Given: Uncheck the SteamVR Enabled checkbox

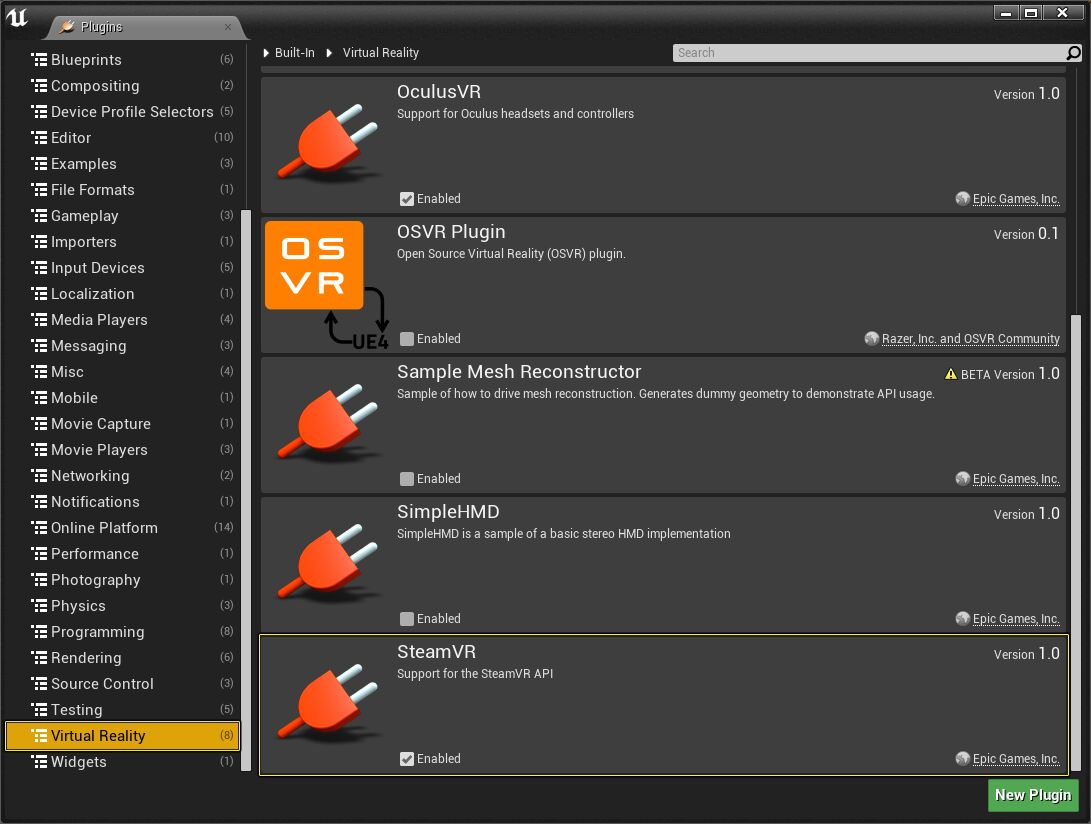Looking at the screenshot, I should [x=407, y=759].
